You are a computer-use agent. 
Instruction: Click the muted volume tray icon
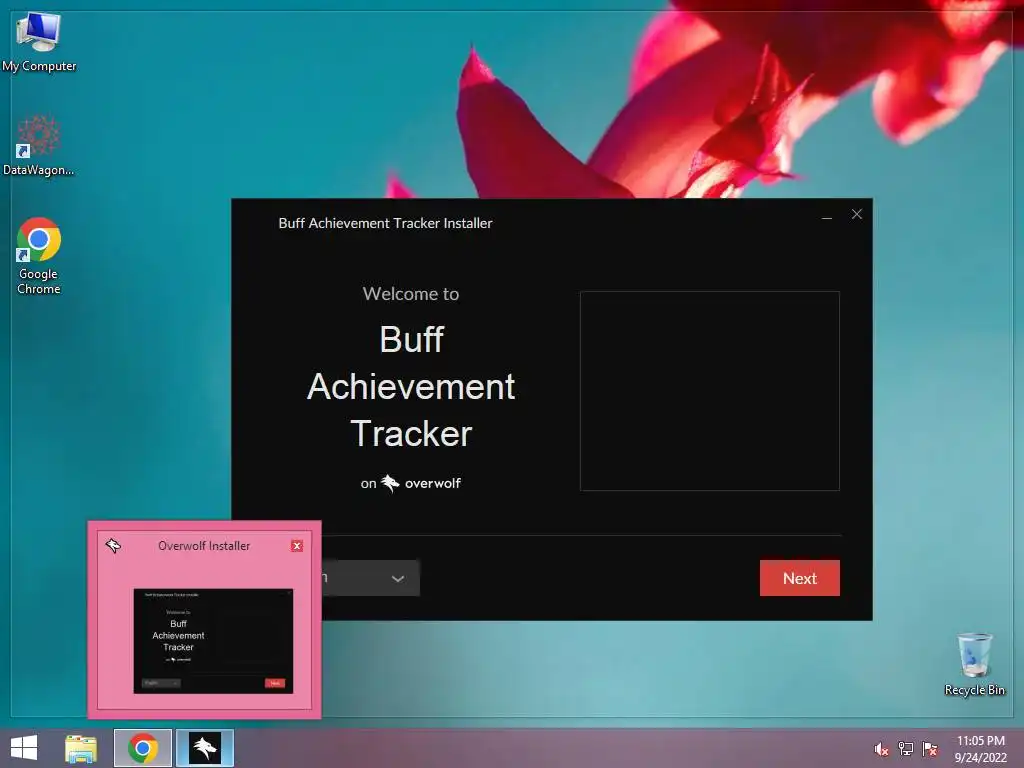coord(881,749)
